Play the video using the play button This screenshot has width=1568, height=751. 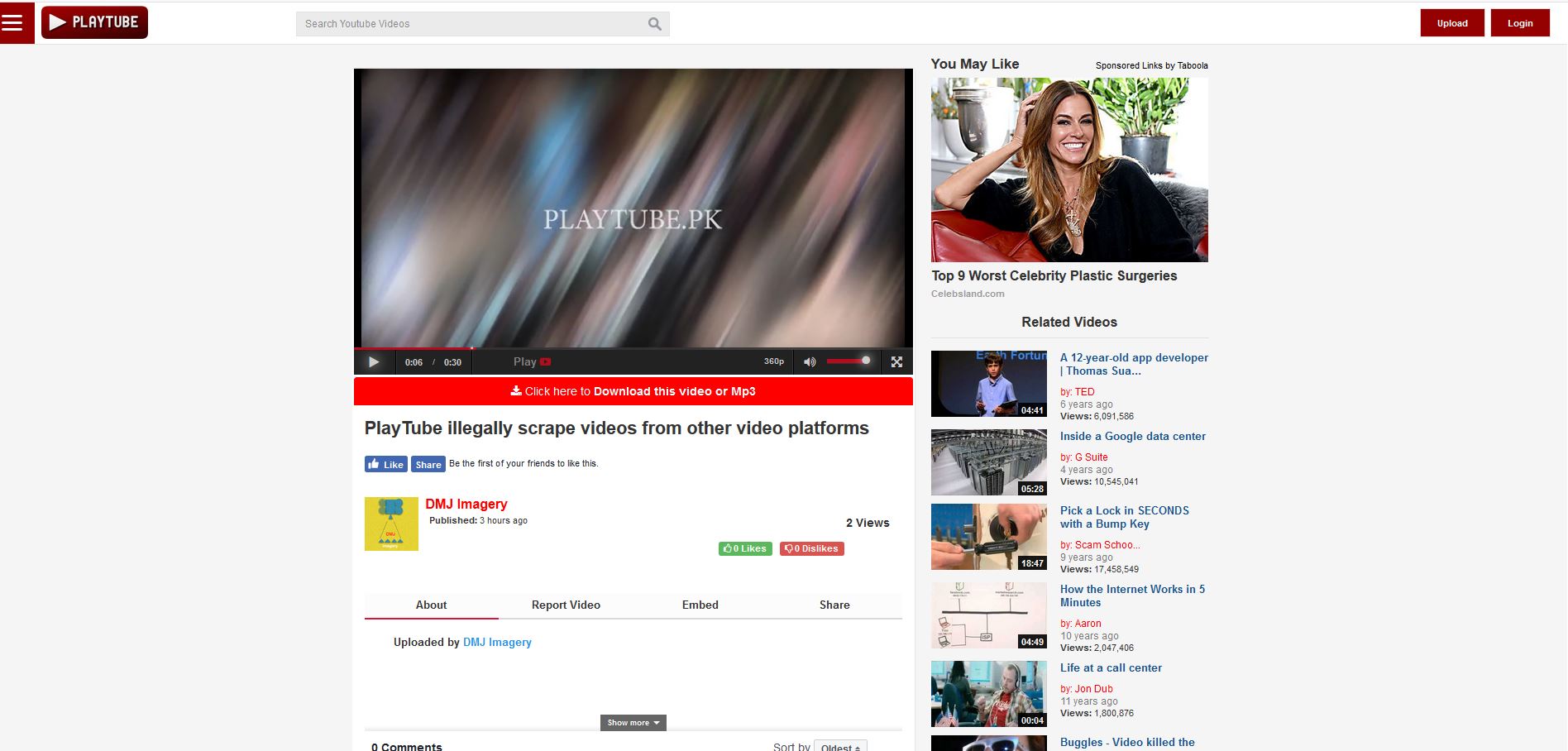click(374, 361)
